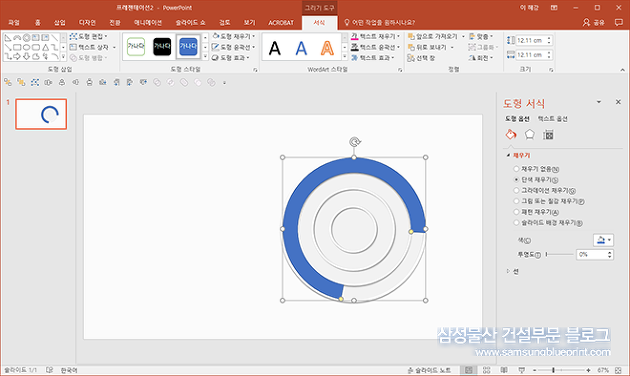Open the 애니메이션 (Animations) ribbon tab
The width and height of the screenshot is (630, 376).
point(148,23)
